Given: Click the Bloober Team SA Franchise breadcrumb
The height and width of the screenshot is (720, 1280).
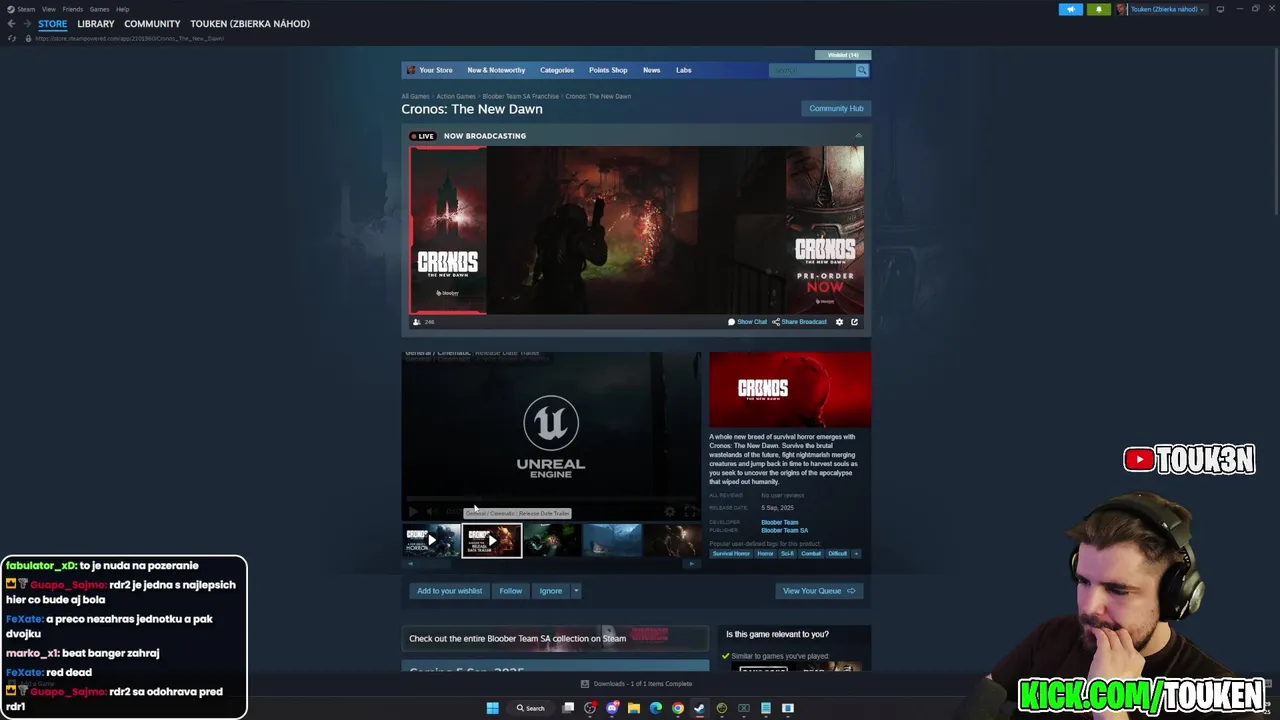Looking at the screenshot, I should click(520, 96).
